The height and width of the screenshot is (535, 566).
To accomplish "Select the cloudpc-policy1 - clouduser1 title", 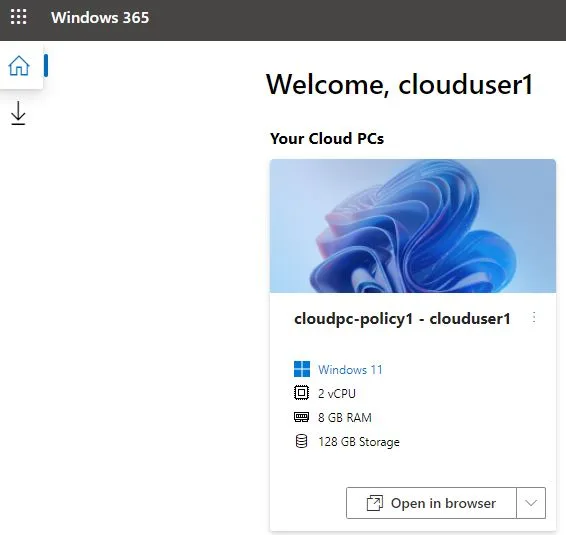I will (402, 319).
